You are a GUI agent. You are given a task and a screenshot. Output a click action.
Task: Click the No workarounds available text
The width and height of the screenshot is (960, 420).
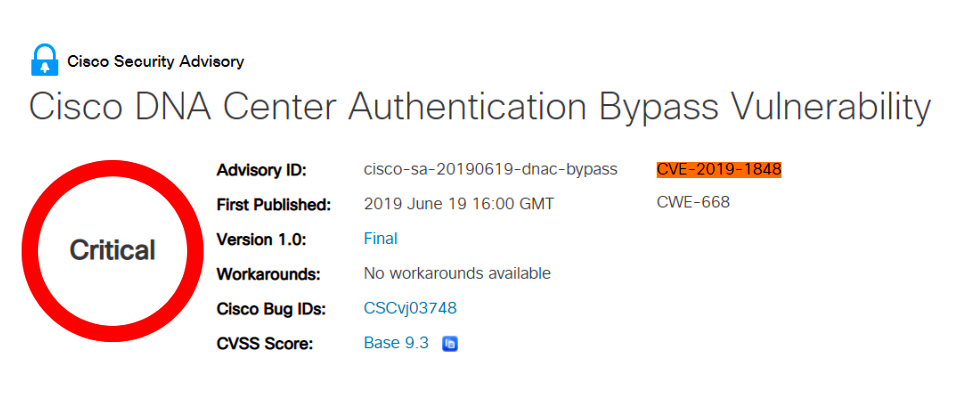457,273
